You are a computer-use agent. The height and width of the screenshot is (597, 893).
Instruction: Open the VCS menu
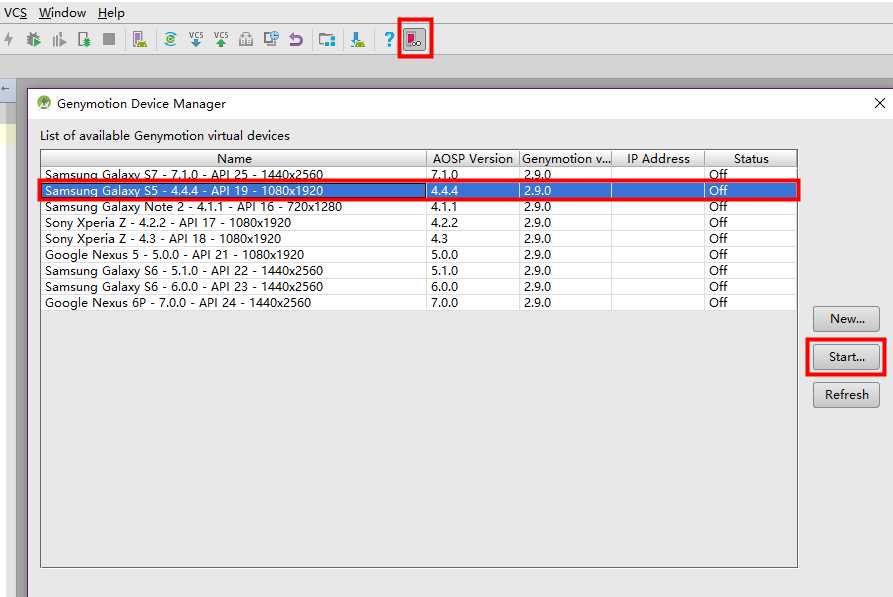(x=16, y=13)
